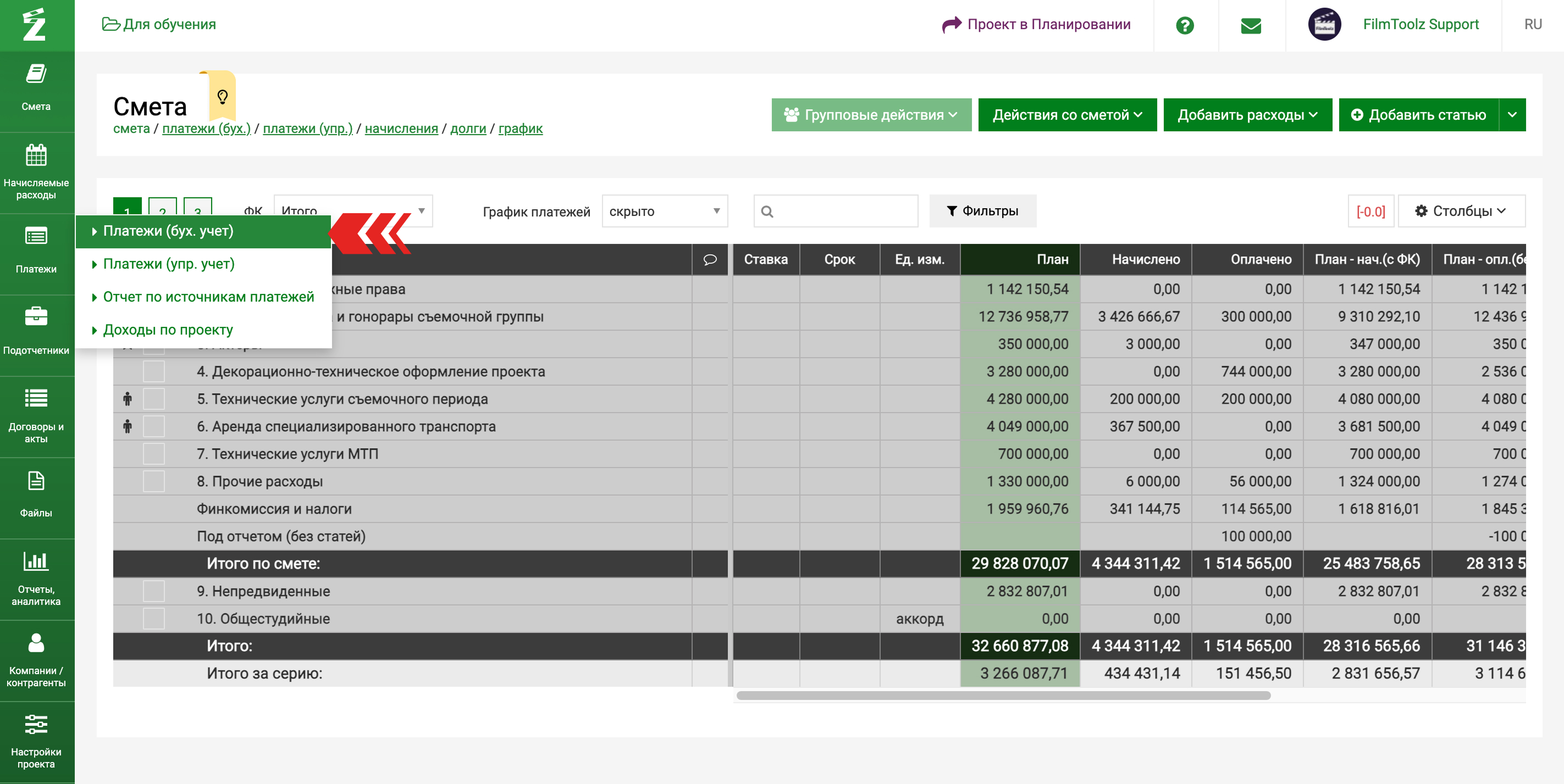Open График платежей dropdown showing скрыто
This screenshot has width=1564, height=784.
click(664, 211)
